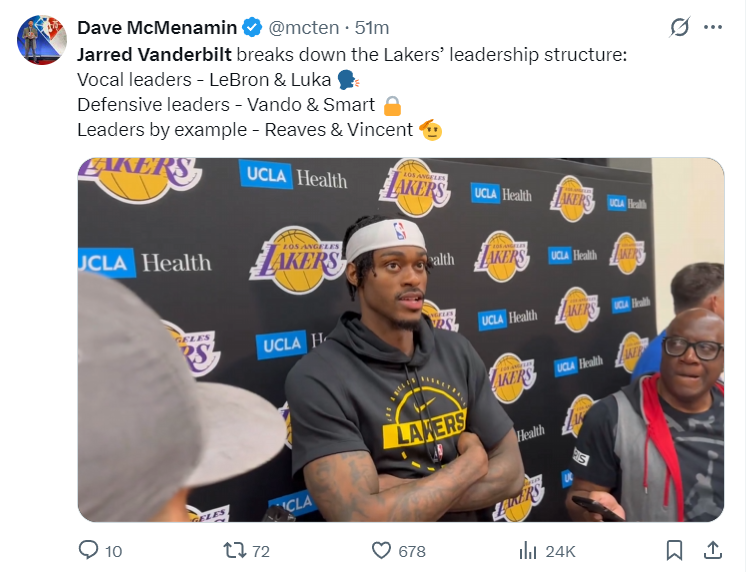
Task: Click the saluting face emoji after Vincent
Action: click(432, 129)
